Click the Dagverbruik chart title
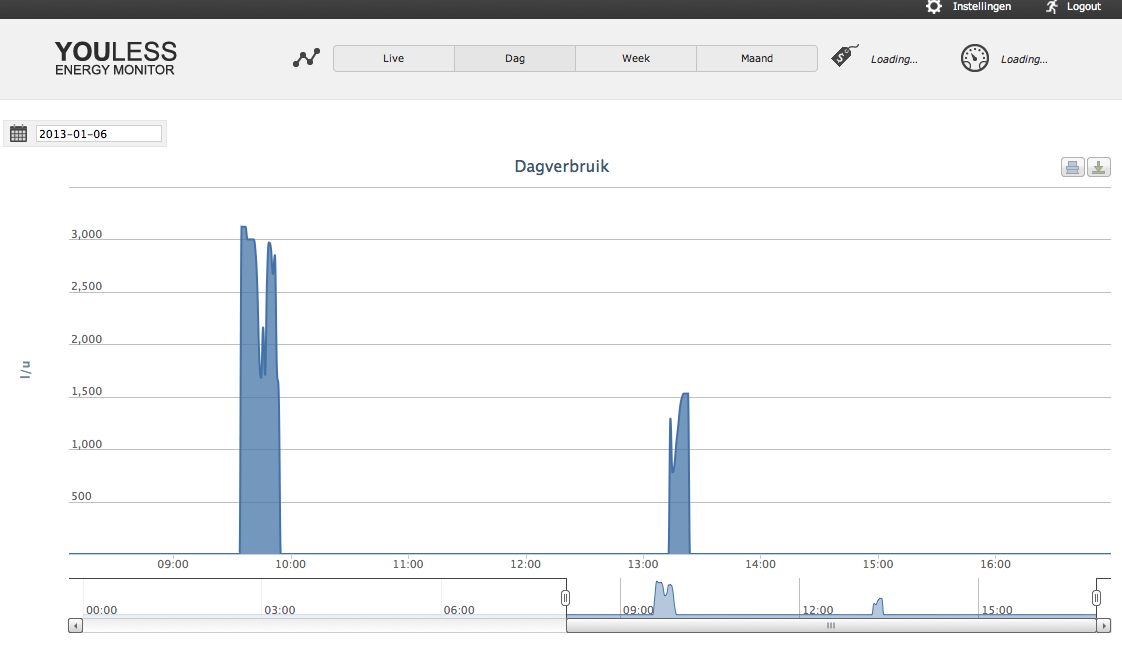 tap(562, 167)
